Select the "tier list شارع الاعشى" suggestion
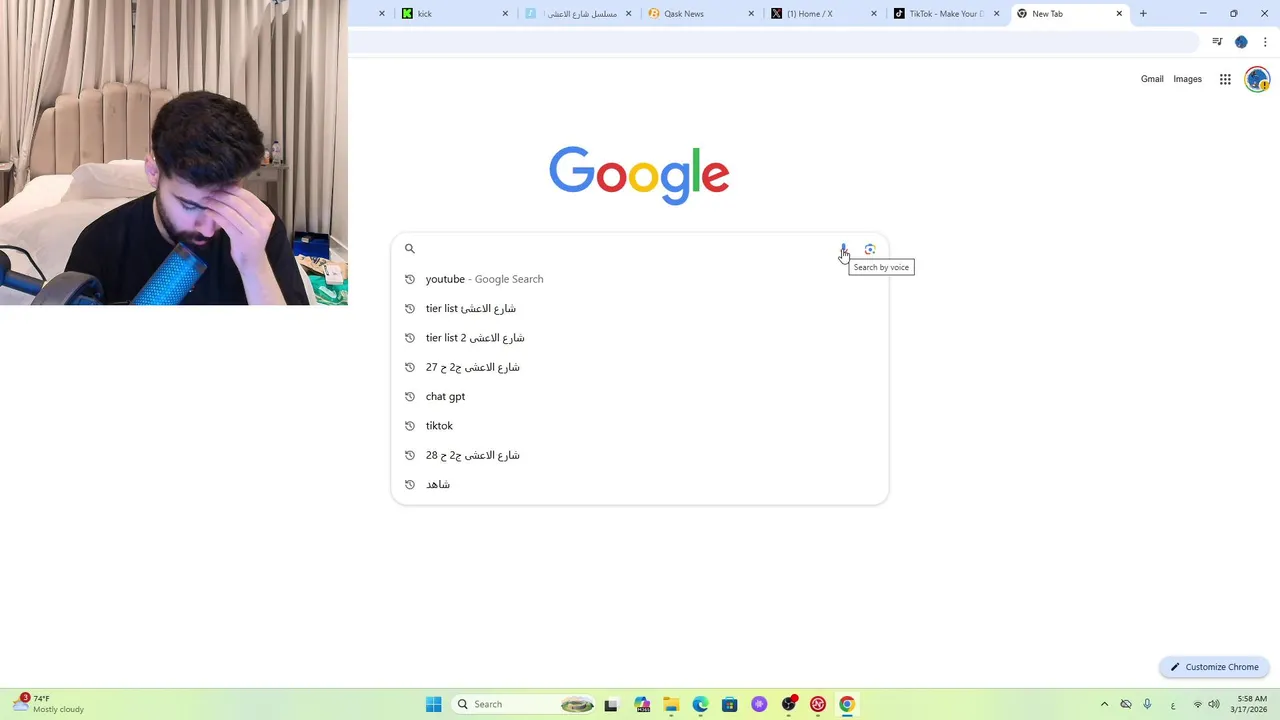The image size is (1280, 720). pyautogui.click(x=640, y=308)
